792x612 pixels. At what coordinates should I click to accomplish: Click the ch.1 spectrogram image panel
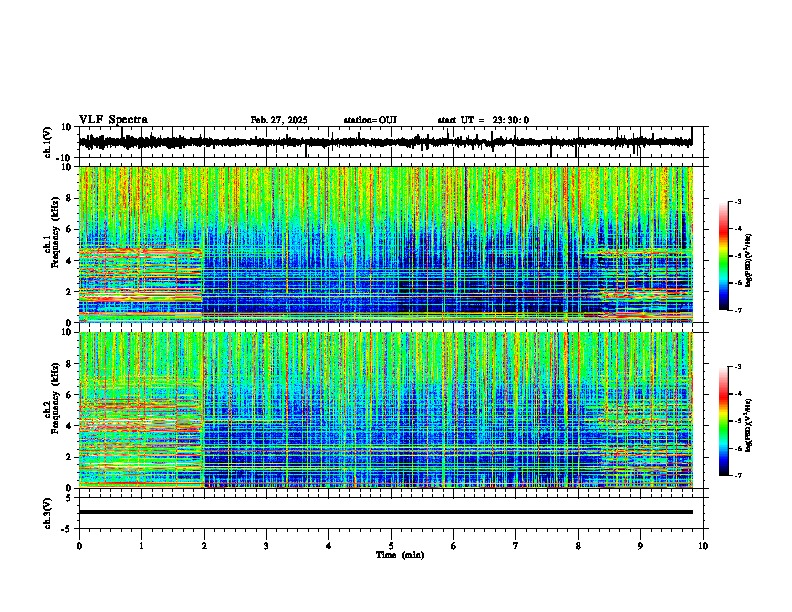(385, 244)
